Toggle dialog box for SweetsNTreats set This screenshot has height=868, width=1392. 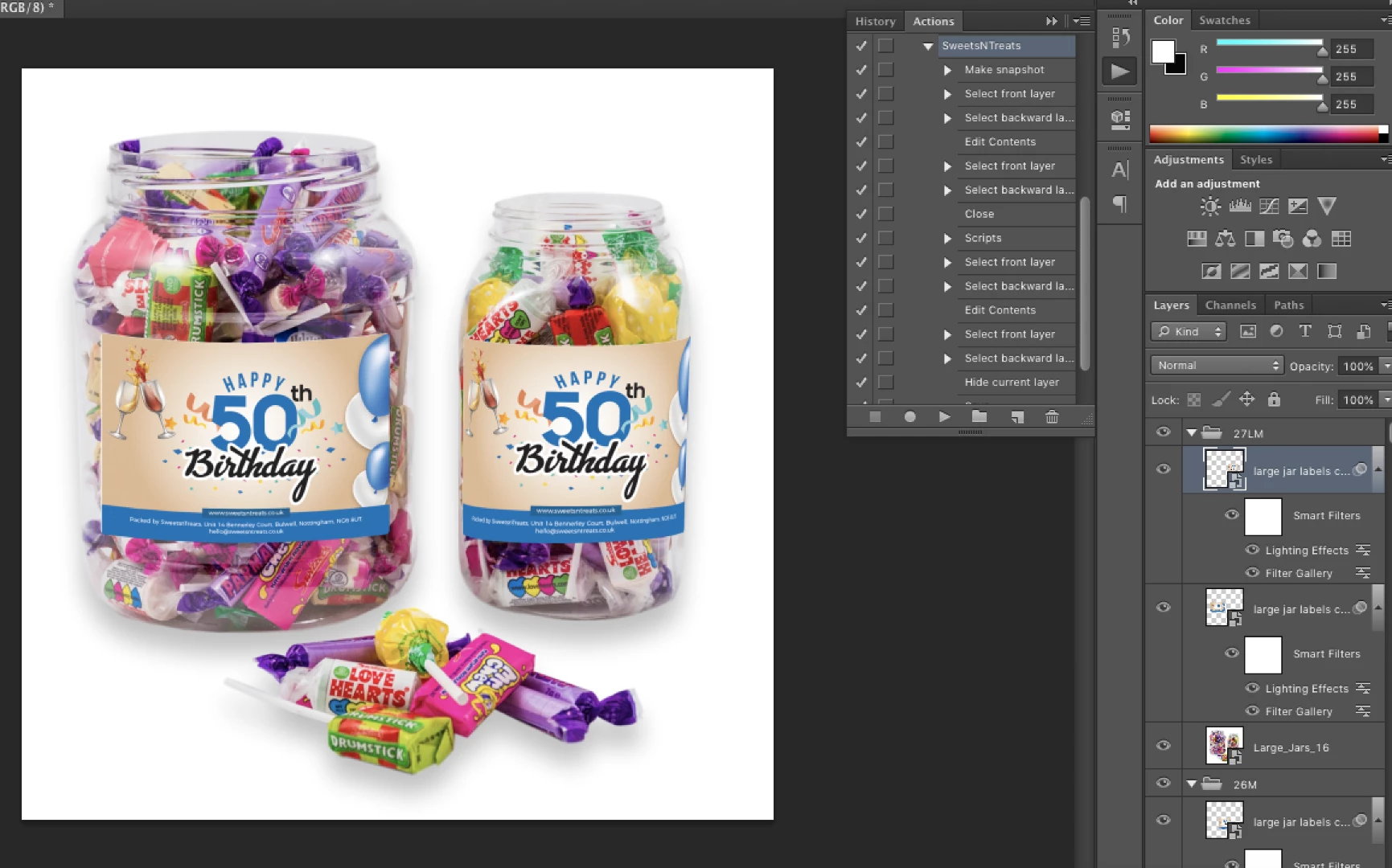point(885,46)
